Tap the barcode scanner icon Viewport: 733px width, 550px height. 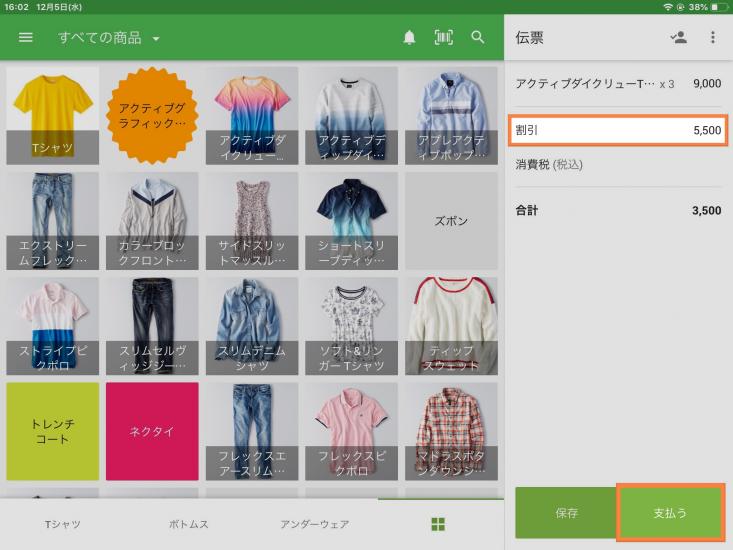[x=443, y=37]
